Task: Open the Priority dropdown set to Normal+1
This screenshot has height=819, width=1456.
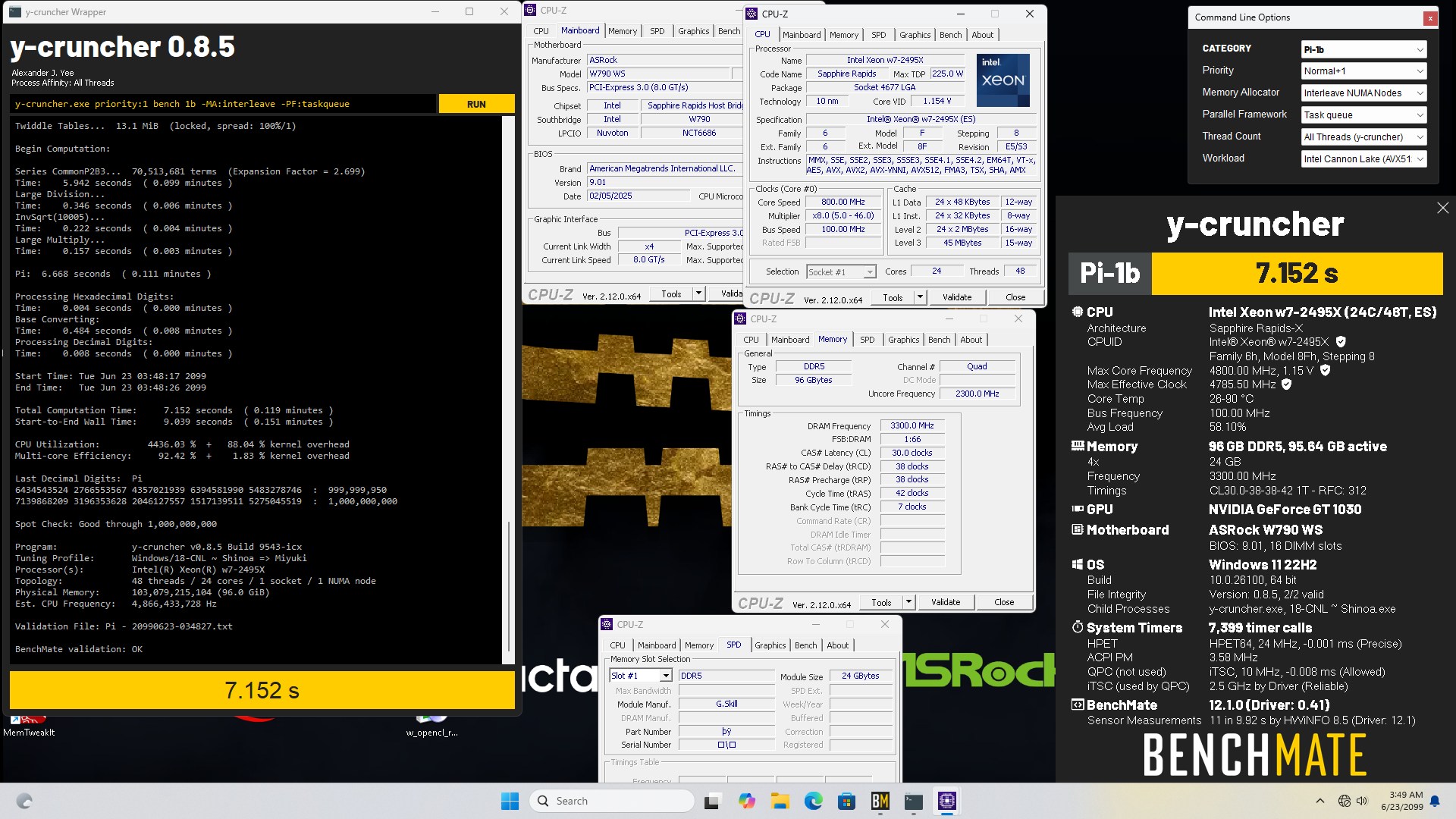Action: tap(1363, 71)
